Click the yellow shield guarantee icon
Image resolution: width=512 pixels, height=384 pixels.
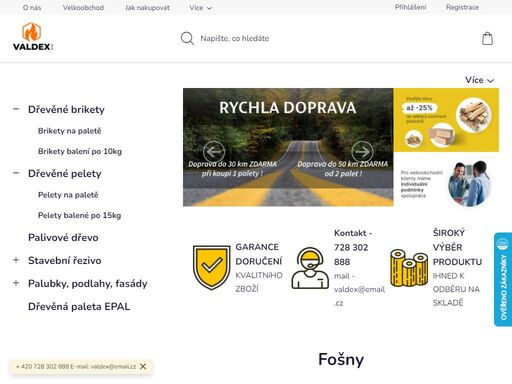click(x=211, y=267)
